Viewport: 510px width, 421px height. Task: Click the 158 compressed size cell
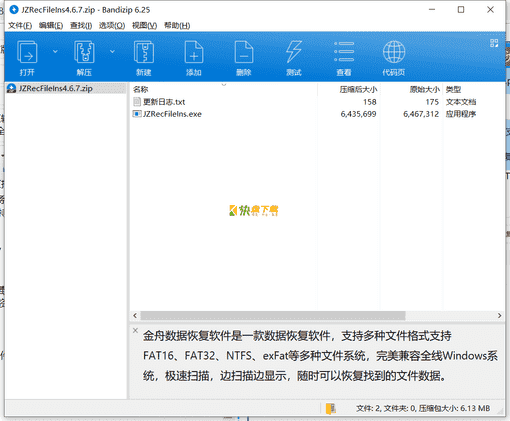pos(370,102)
